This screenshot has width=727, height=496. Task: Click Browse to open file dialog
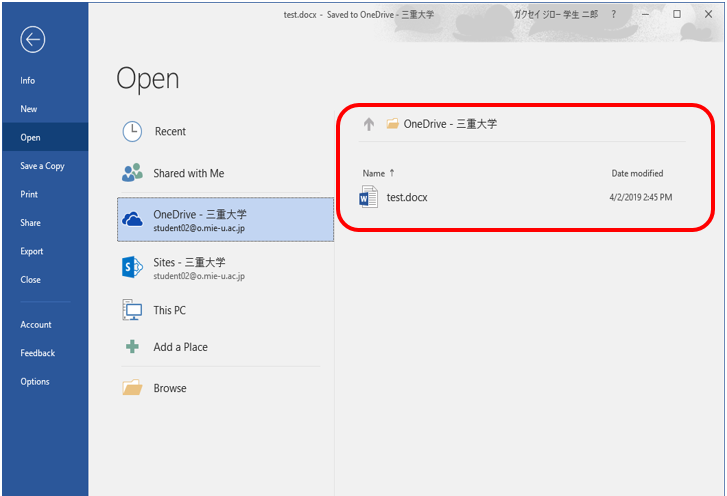pyautogui.click(x=225, y=388)
